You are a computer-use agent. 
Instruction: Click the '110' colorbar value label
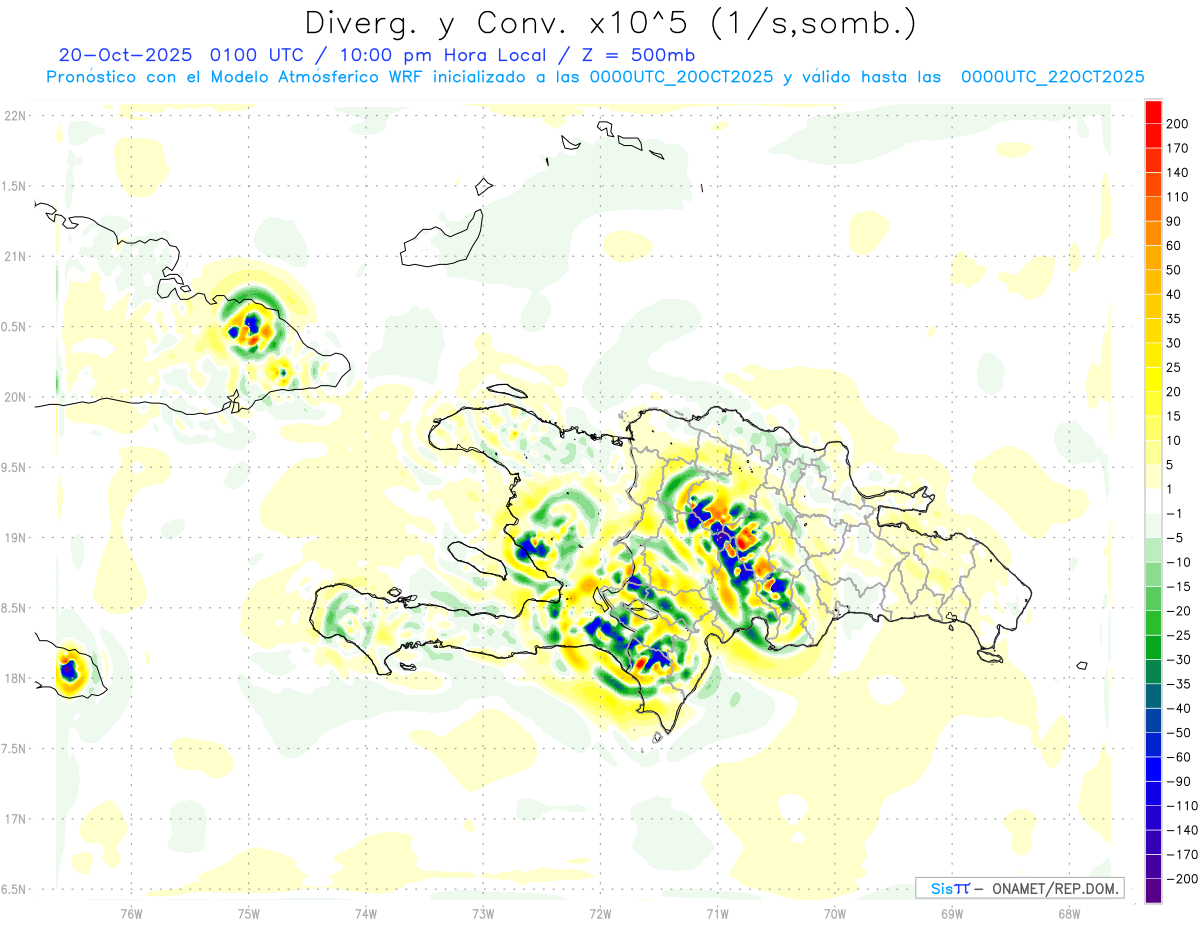1176,197
